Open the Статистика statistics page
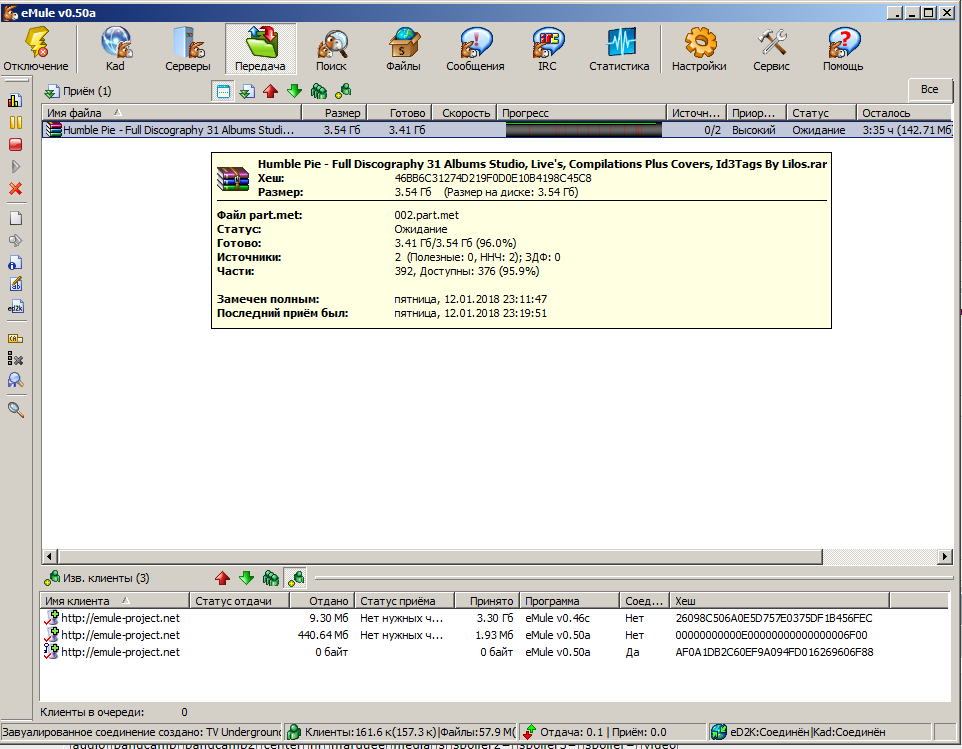 619,49
